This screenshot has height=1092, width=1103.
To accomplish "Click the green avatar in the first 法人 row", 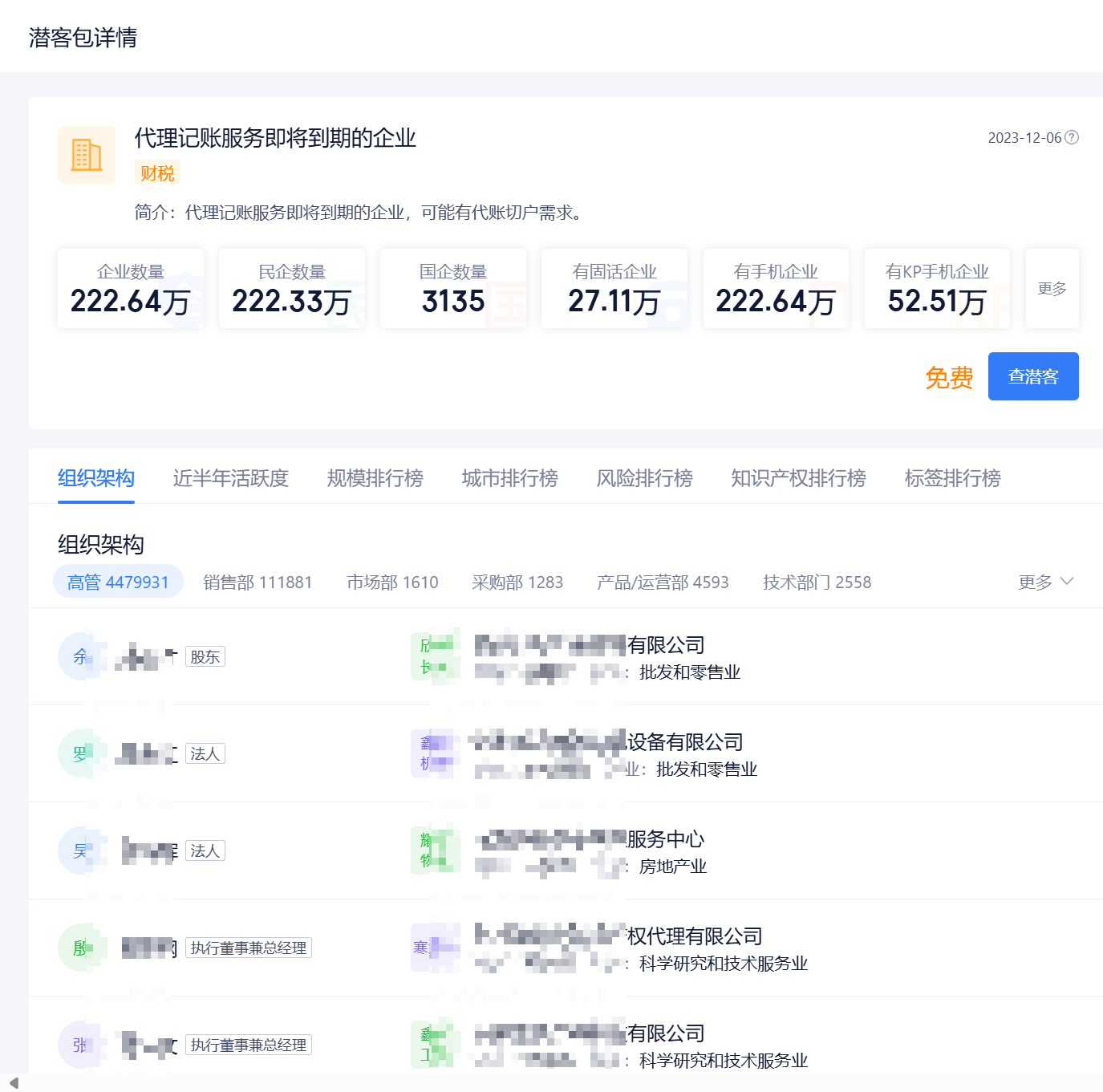I will click(x=79, y=753).
